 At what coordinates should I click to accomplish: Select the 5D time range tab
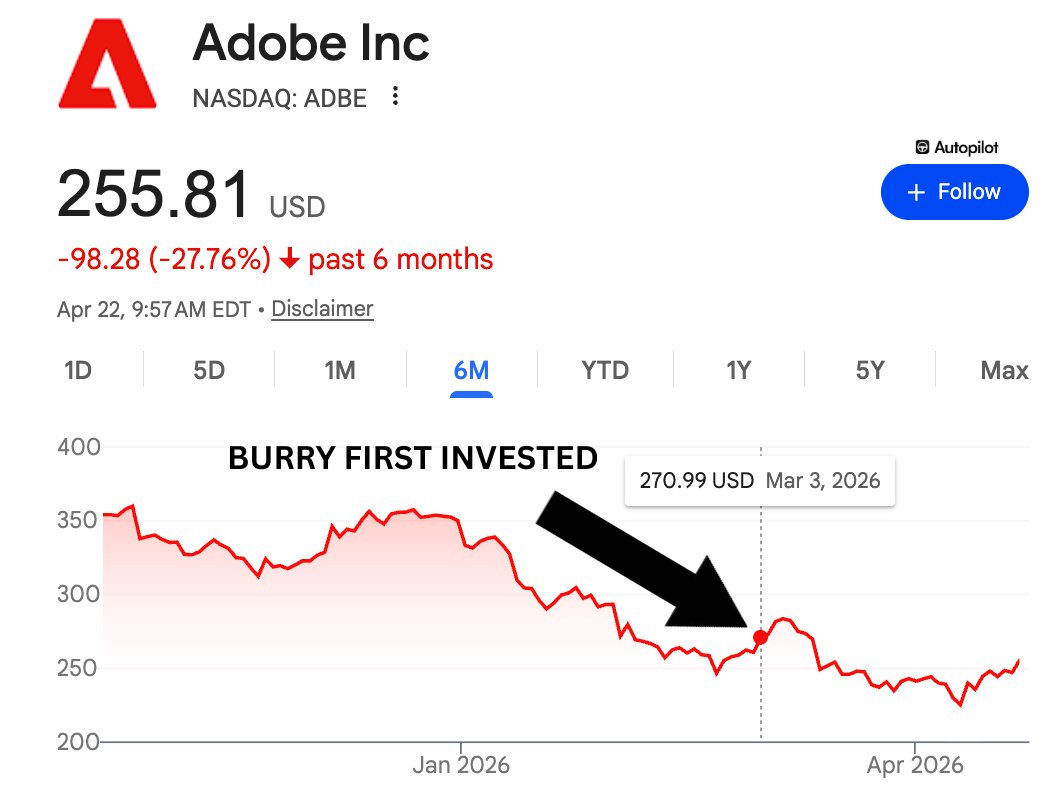[209, 371]
